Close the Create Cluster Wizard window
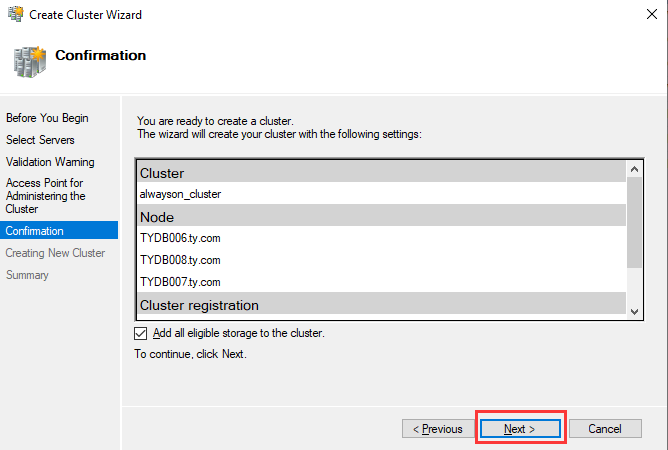668x450 pixels. pos(645,15)
